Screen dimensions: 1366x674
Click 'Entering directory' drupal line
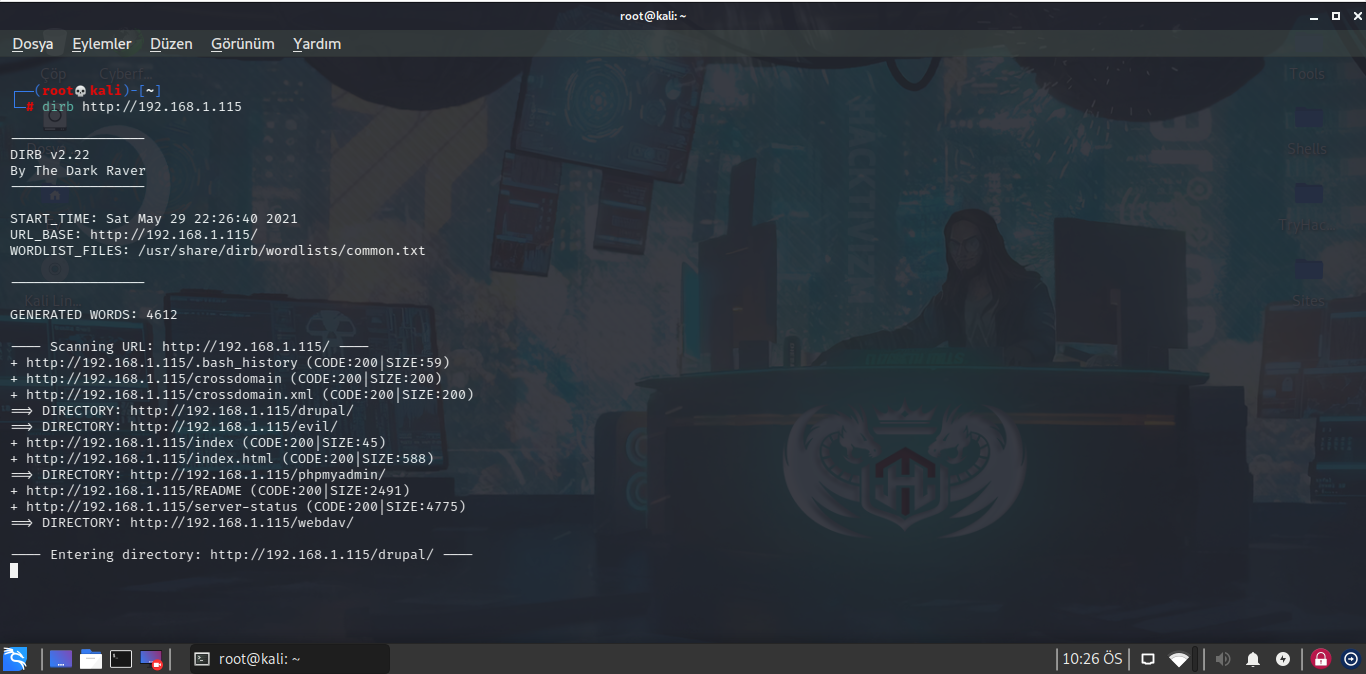tap(241, 555)
